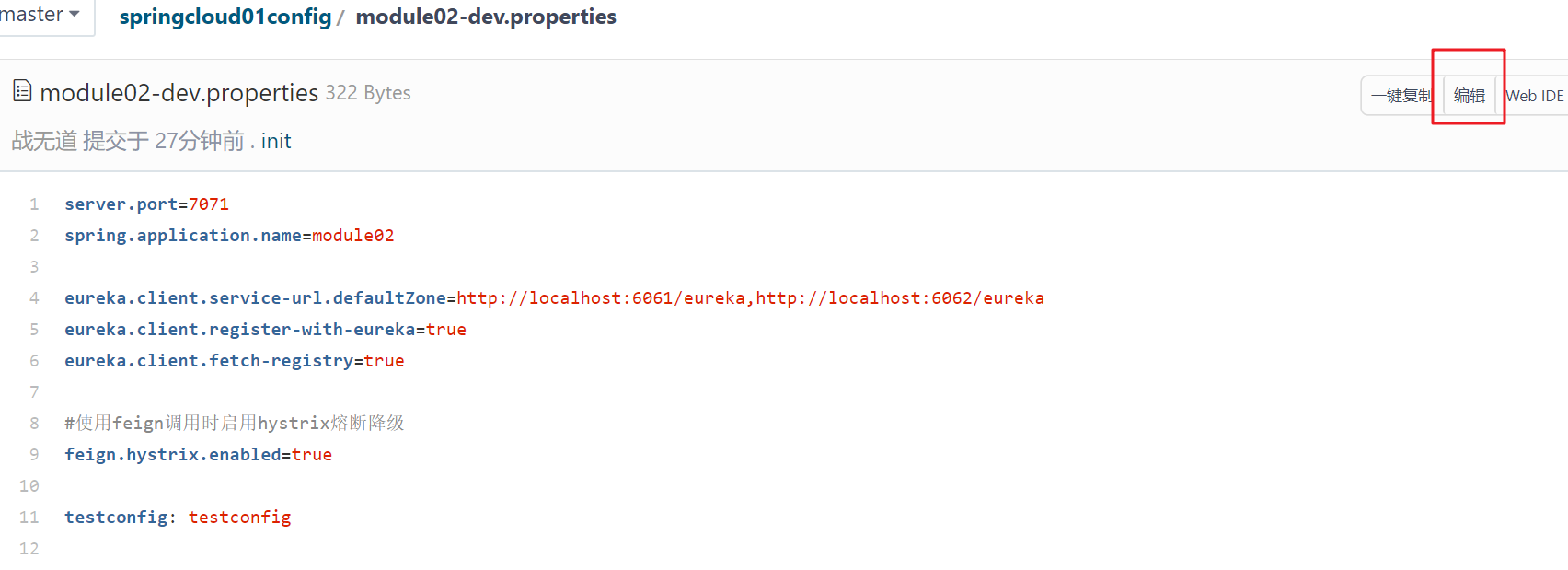Click the server.port=7071 code line
Screen dimensions: 1568x570
pyautogui.click(x=146, y=204)
